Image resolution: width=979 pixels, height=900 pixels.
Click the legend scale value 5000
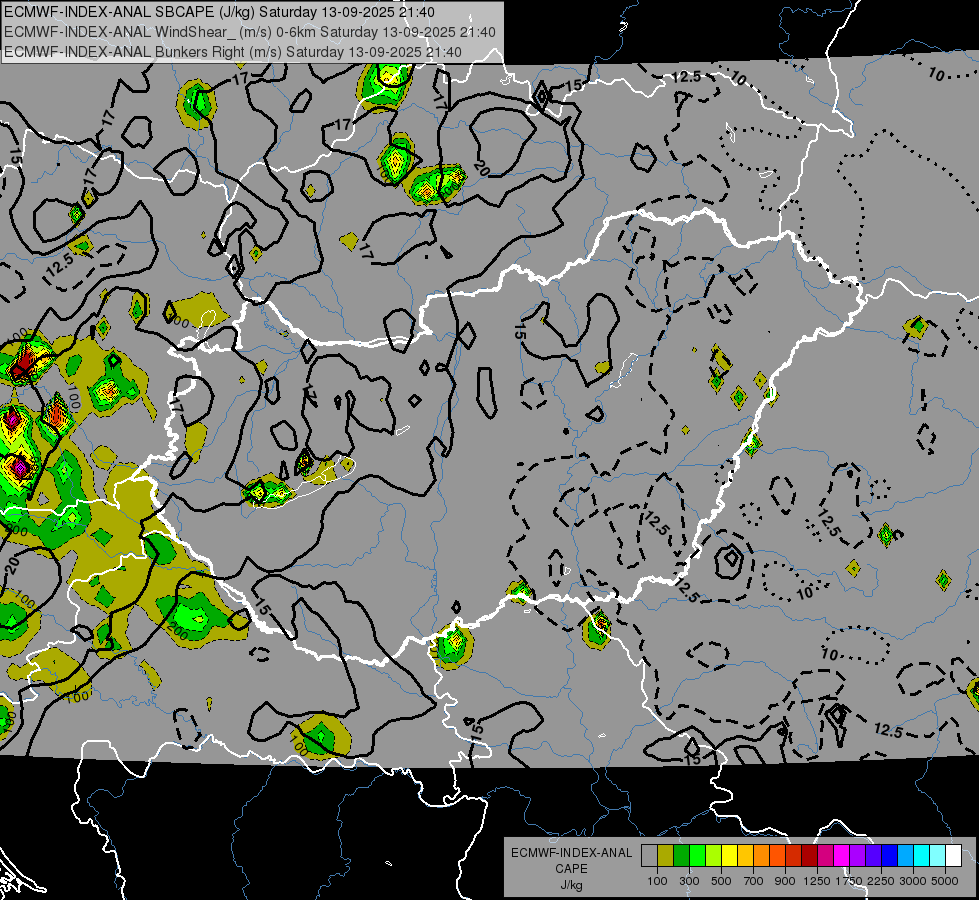click(x=945, y=881)
